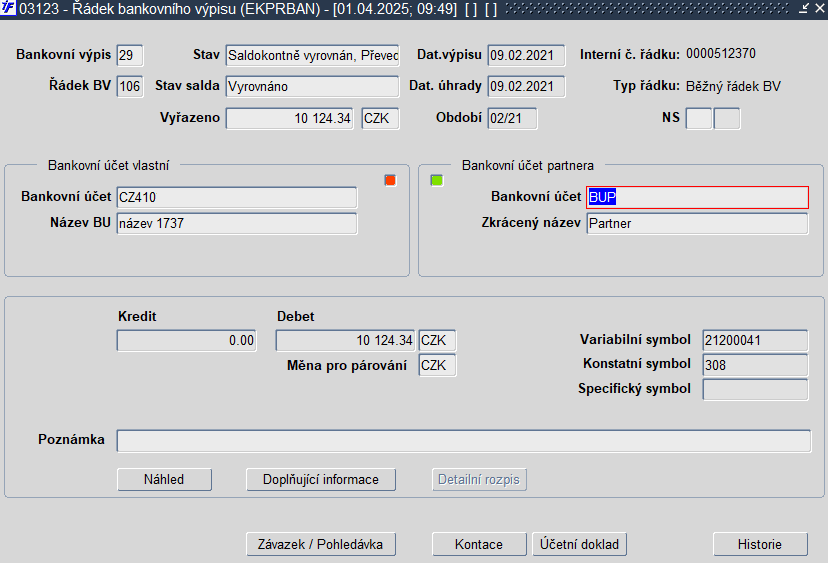Click the Název BU field název 1737
Viewport: 828px width, 563px height.
pyautogui.click(x=237, y=223)
